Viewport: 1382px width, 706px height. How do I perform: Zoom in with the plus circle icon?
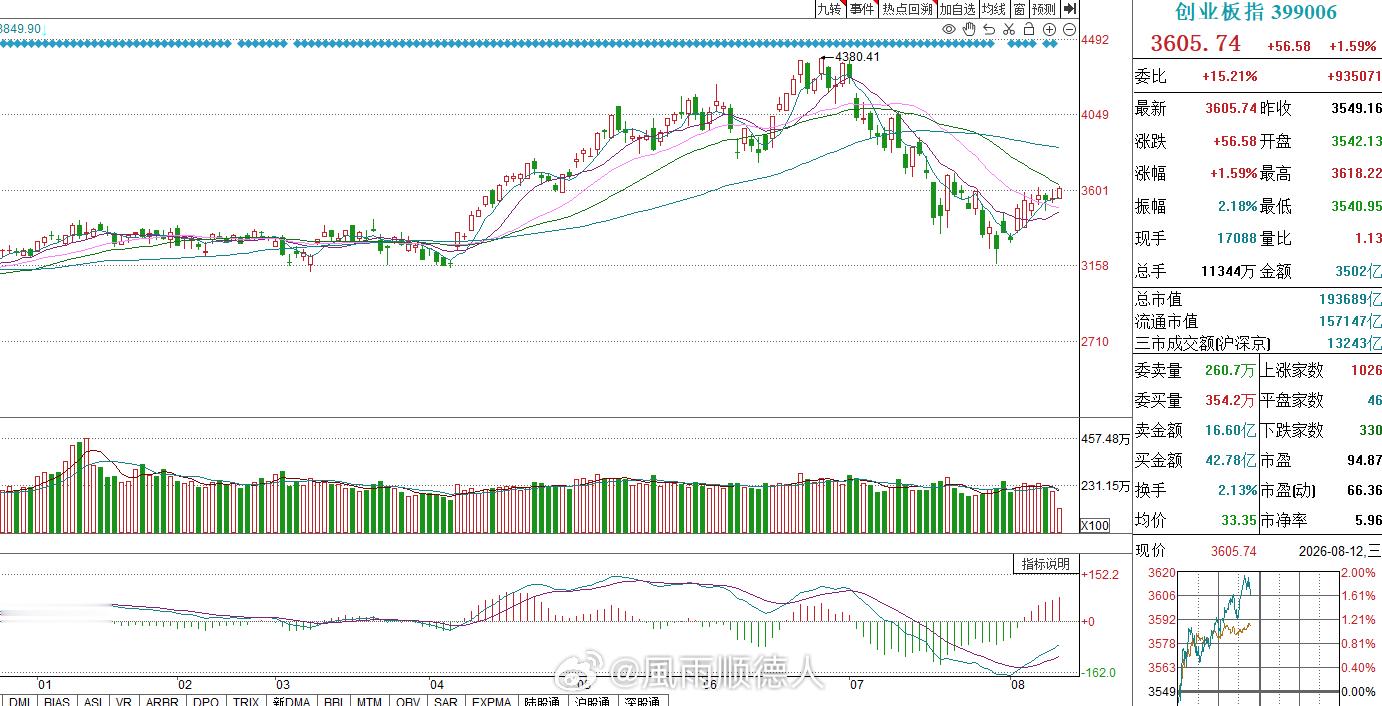(x=1049, y=29)
